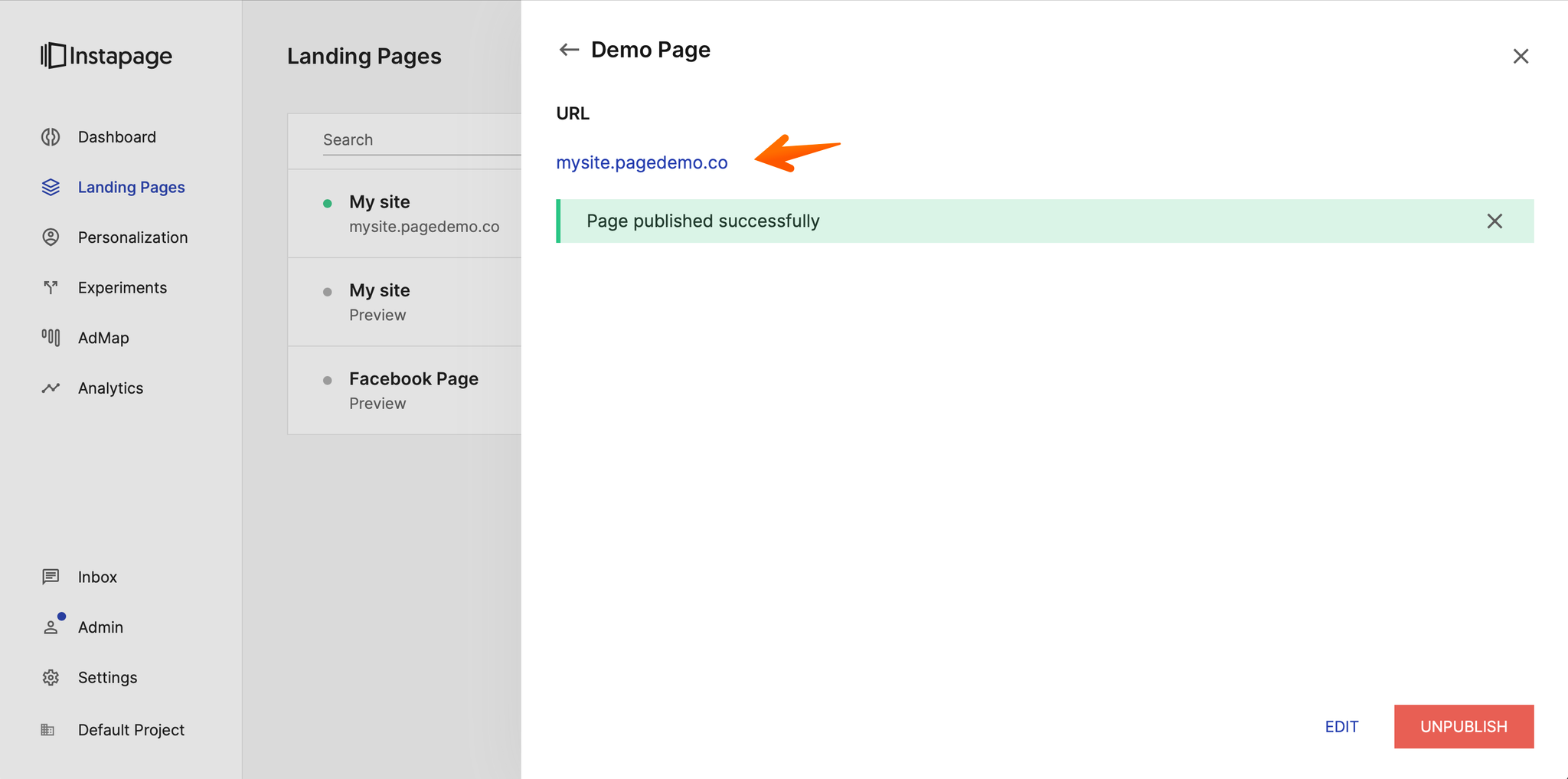Dismiss the 'Page published successfully' banner
The width and height of the screenshot is (1568, 779).
pos(1494,221)
